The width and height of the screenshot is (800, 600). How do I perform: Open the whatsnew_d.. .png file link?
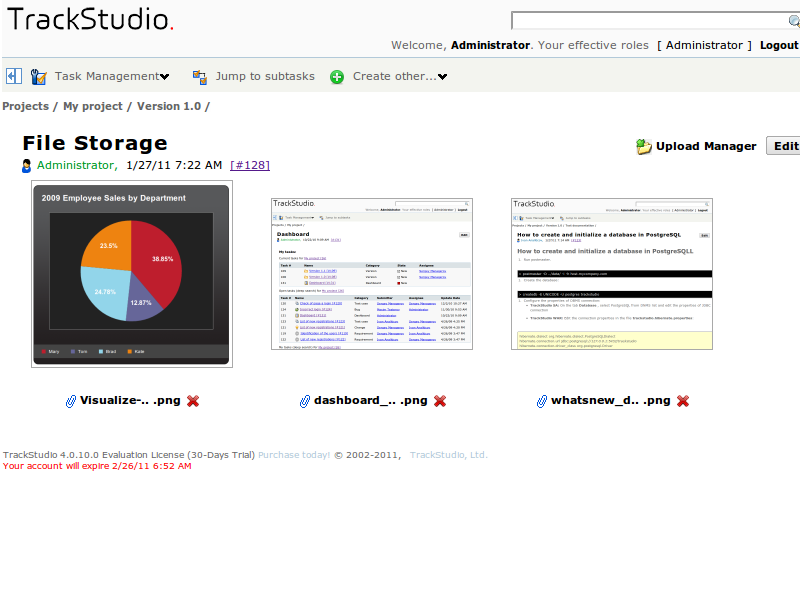pos(611,401)
